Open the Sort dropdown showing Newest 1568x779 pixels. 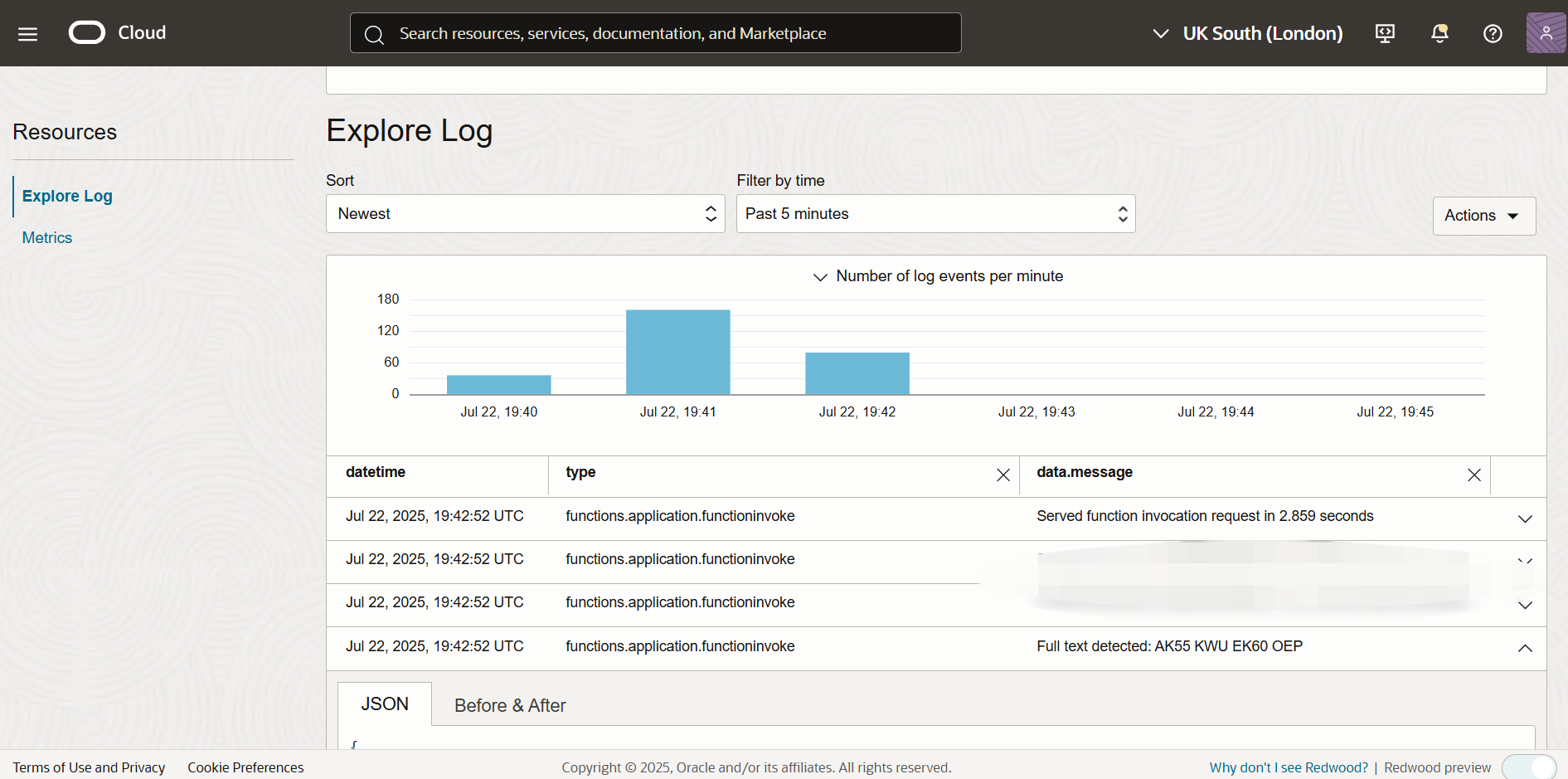[x=526, y=214]
